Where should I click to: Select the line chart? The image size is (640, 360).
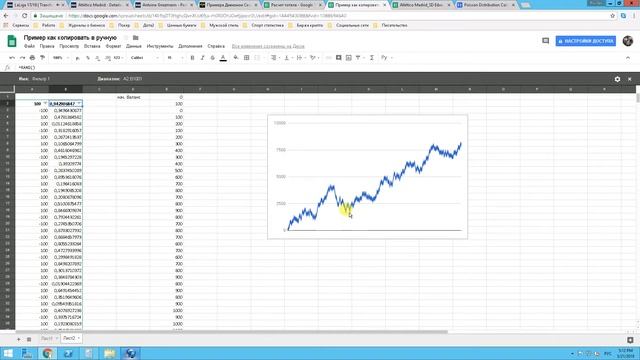tap(367, 177)
